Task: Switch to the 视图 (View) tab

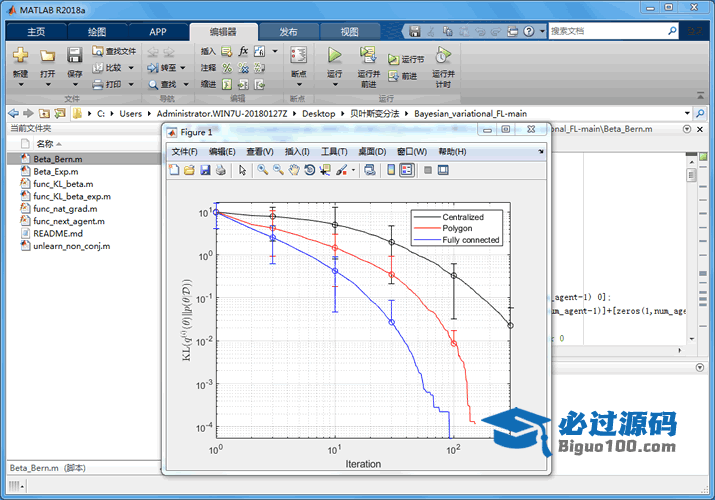Action: click(349, 31)
